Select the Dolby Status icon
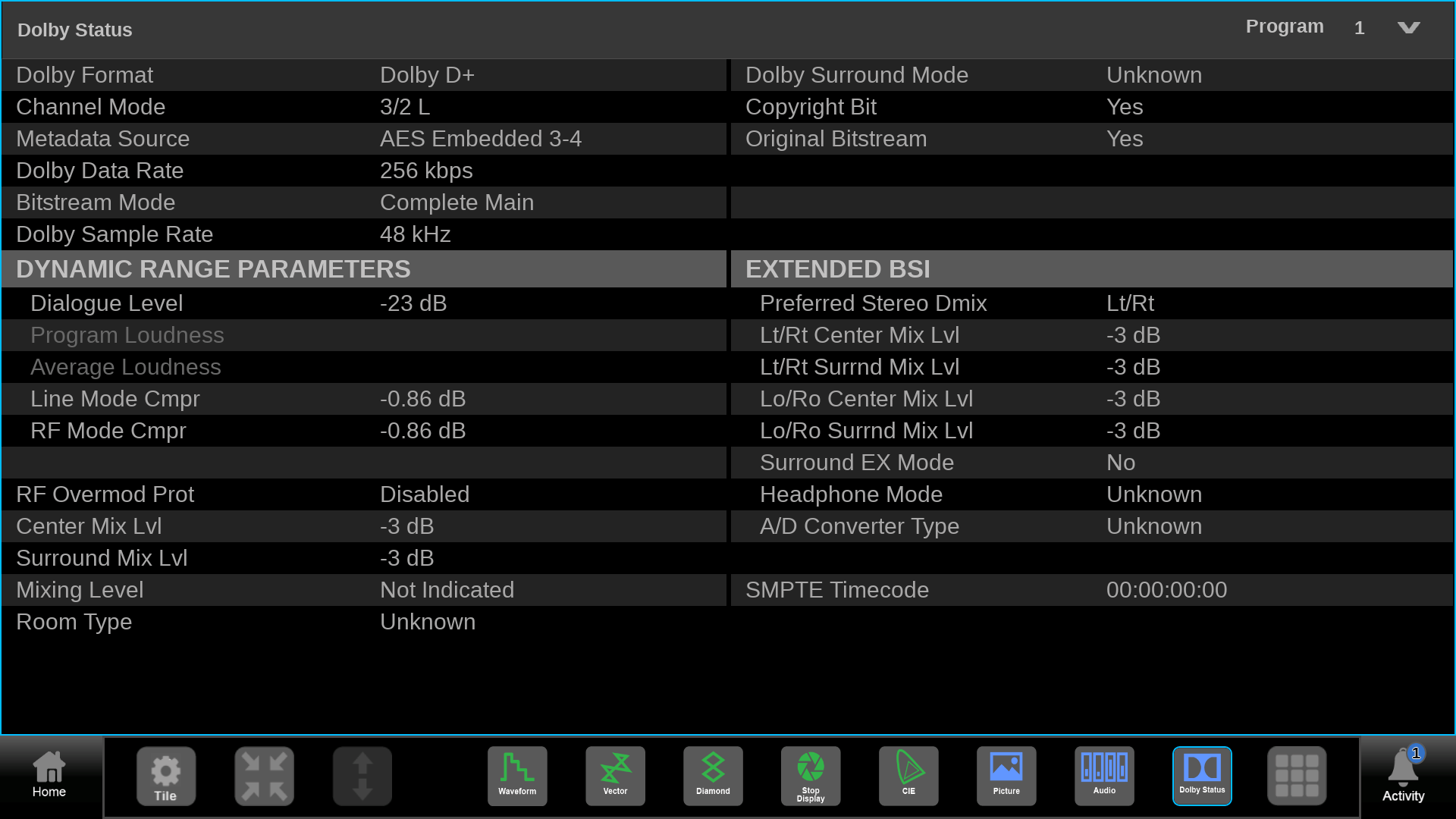The width and height of the screenshot is (1456, 819). tap(1202, 775)
